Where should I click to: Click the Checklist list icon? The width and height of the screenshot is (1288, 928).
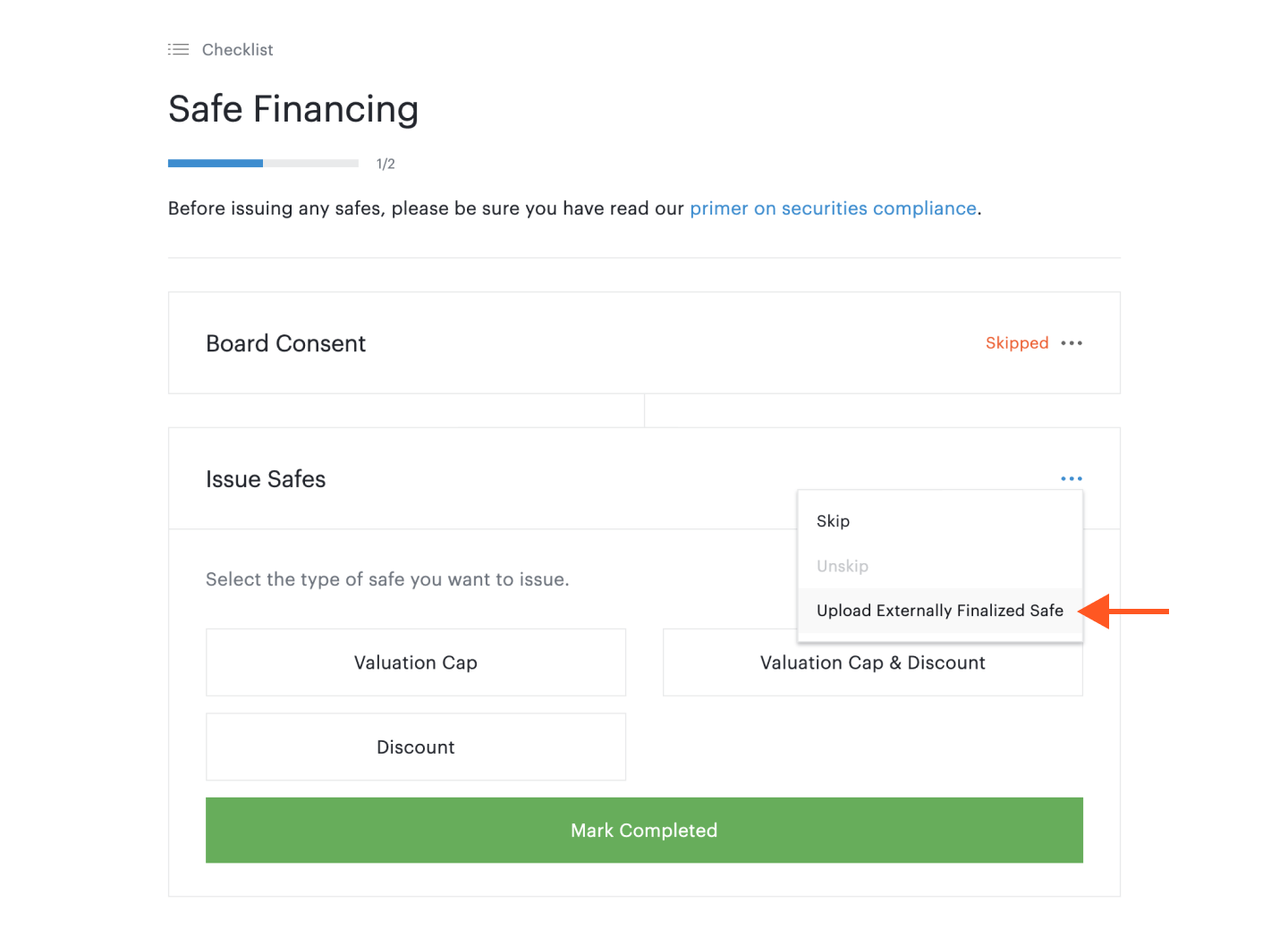[x=178, y=50]
